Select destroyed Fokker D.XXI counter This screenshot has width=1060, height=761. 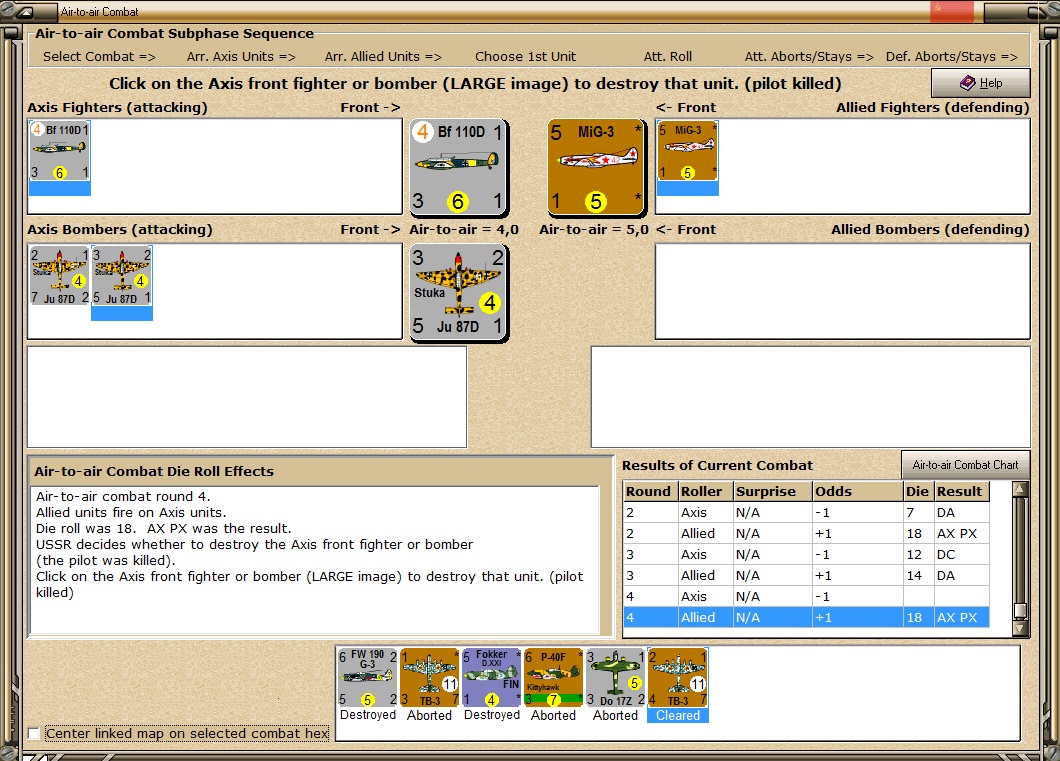491,678
